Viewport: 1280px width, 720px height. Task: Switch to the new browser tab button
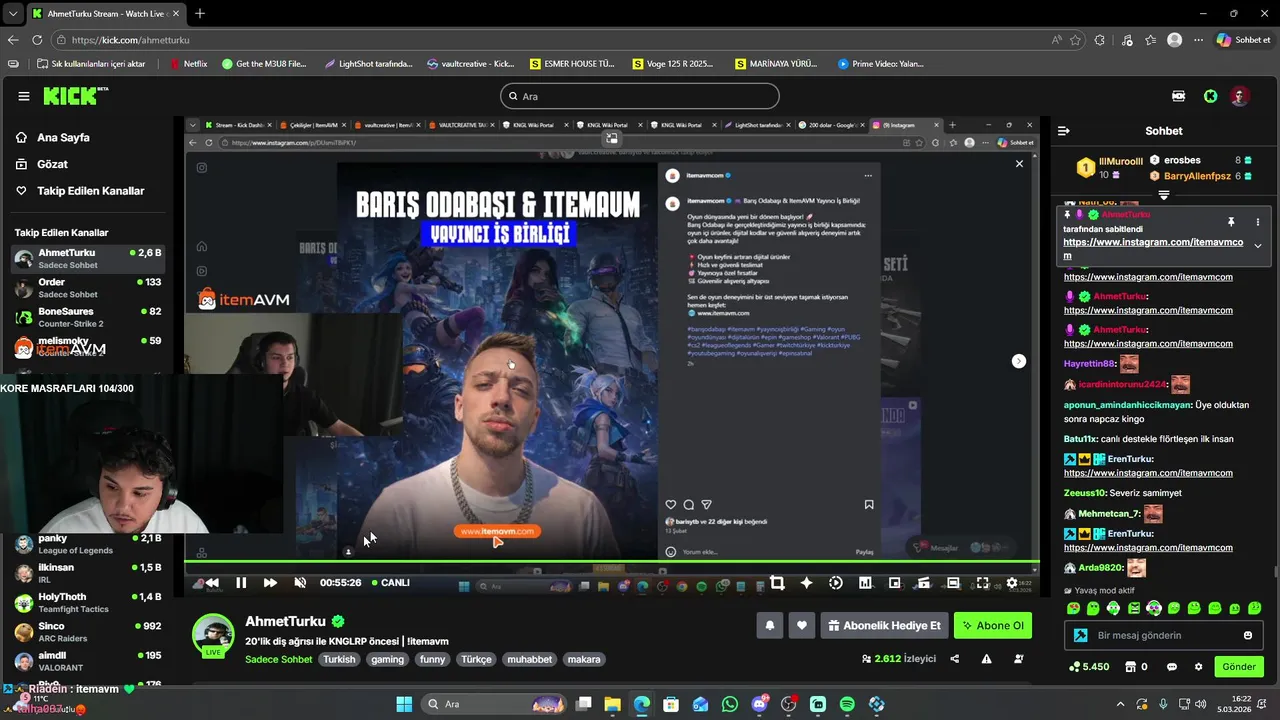200,13
